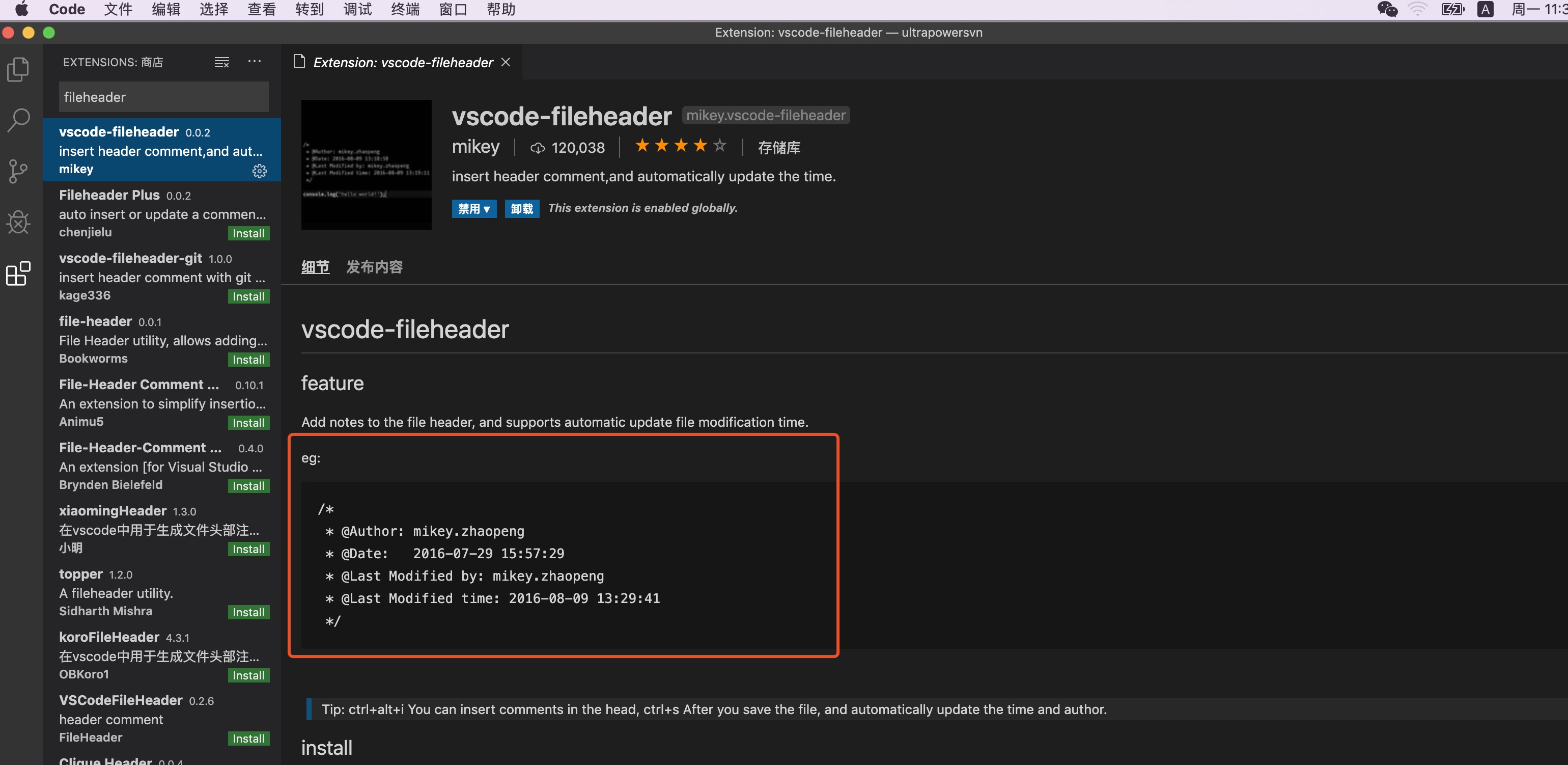Click the star rating of the extension
The width and height of the screenshot is (1568, 765).
click(681, 146)
